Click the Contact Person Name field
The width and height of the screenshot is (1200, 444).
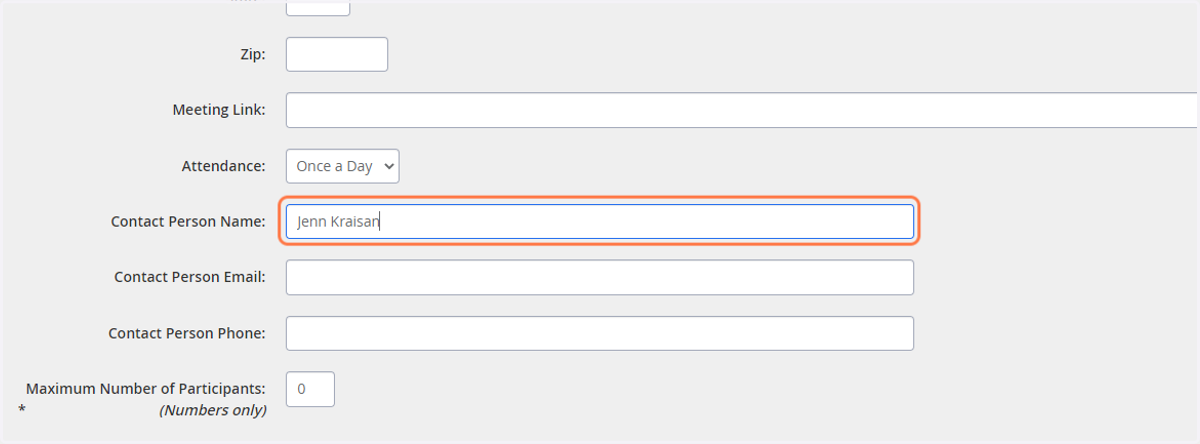(x=600, y=222)
